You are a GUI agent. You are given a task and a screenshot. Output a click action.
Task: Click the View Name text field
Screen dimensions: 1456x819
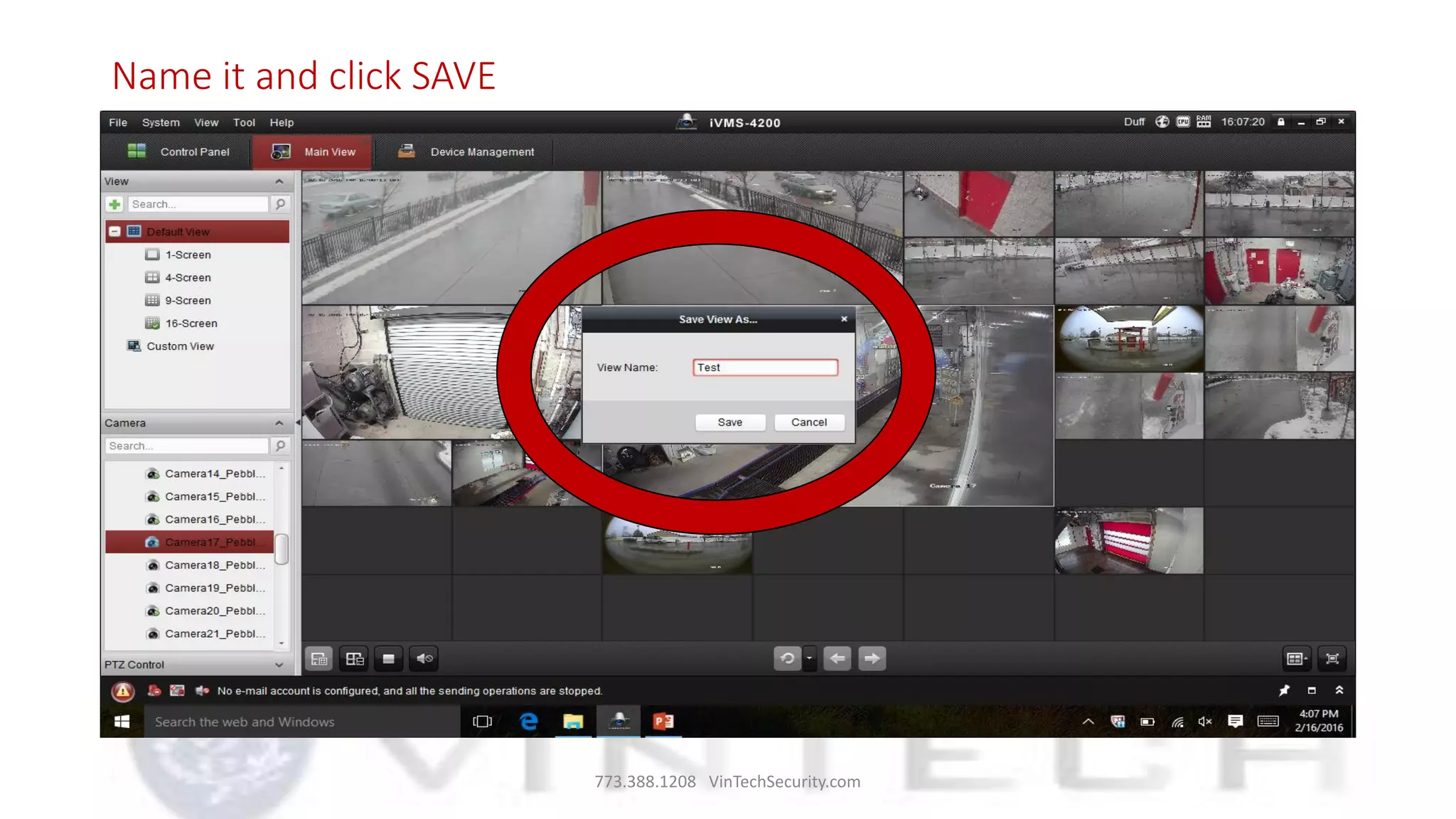coord(765,368)
